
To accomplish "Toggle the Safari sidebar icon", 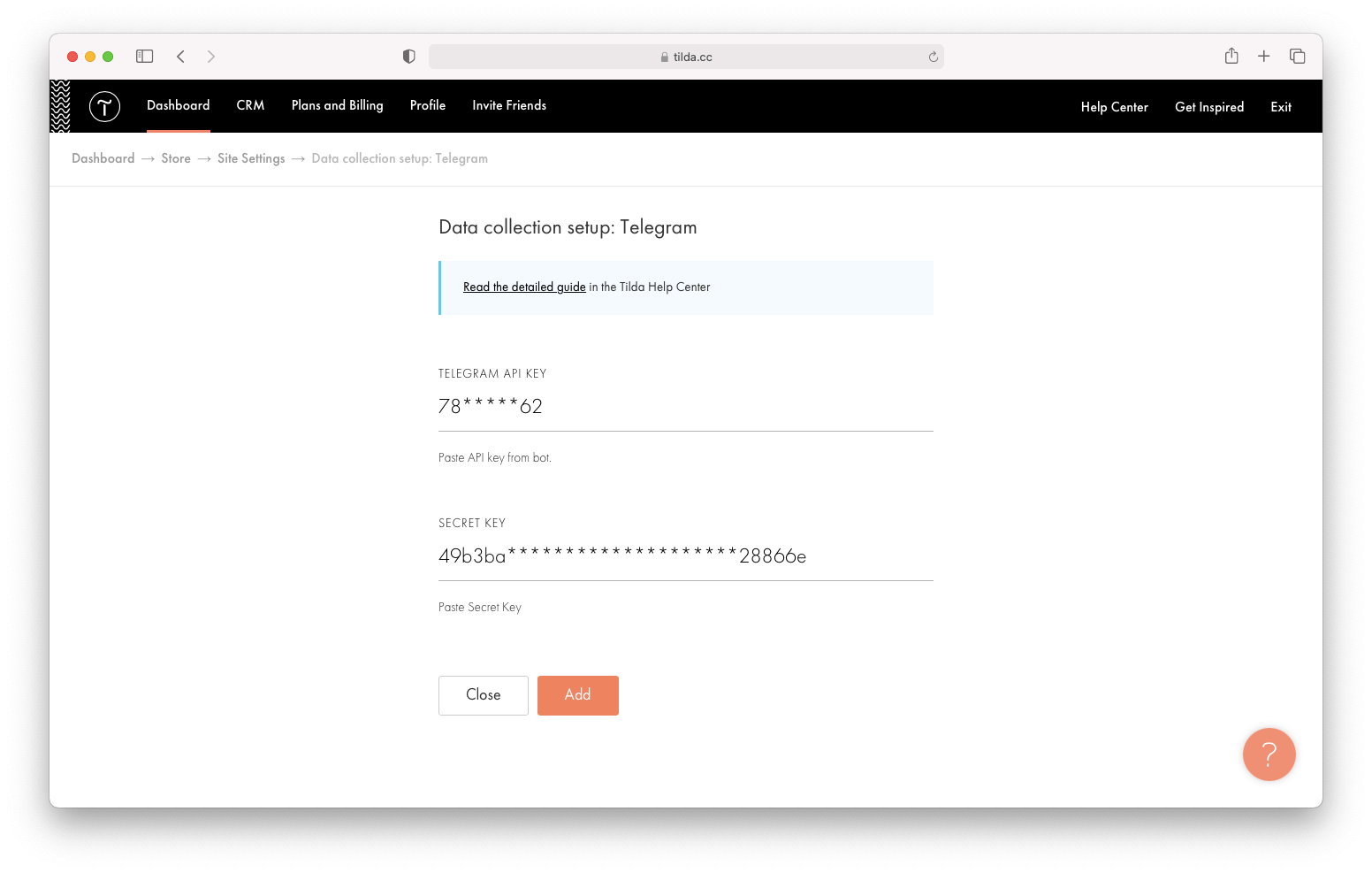I will coord(145,57).
